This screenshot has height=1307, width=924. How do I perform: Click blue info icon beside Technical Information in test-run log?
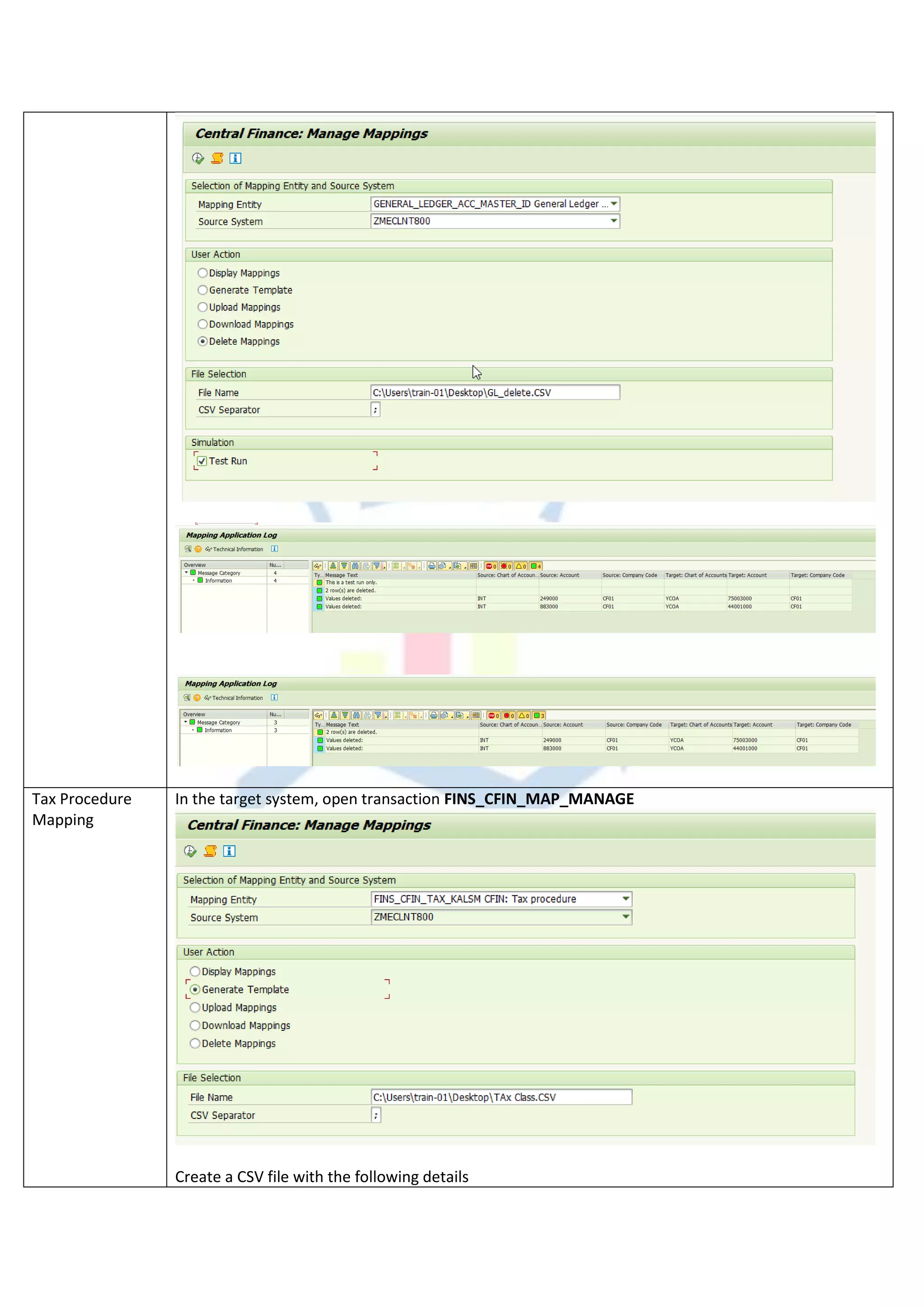(x=274, y=549)
